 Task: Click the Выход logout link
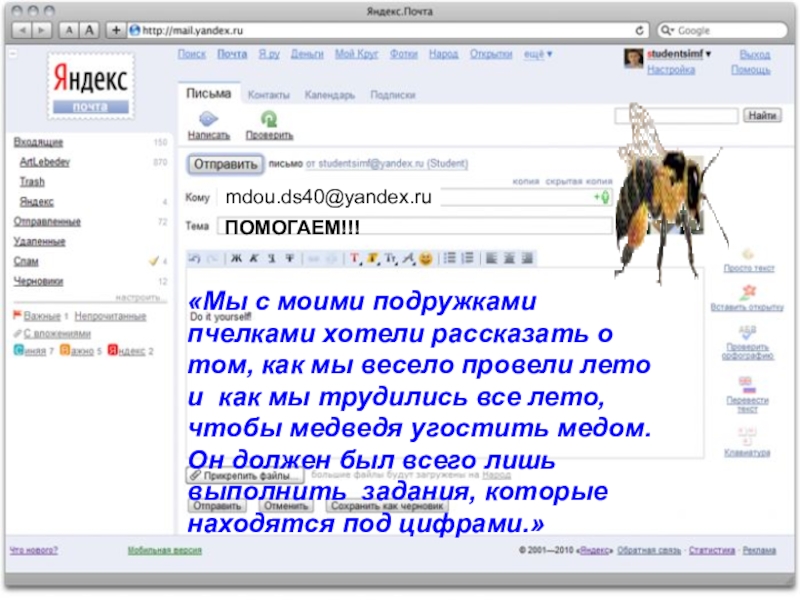click(755, 55)
